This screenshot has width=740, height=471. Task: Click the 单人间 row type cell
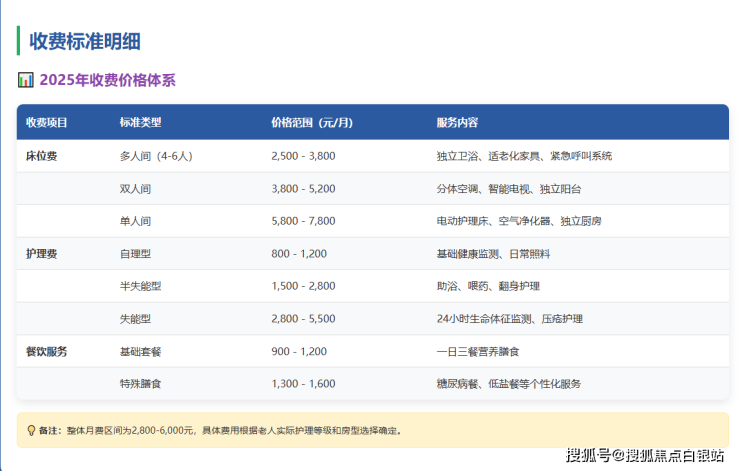pyautogui.click(x=135, y=221)
